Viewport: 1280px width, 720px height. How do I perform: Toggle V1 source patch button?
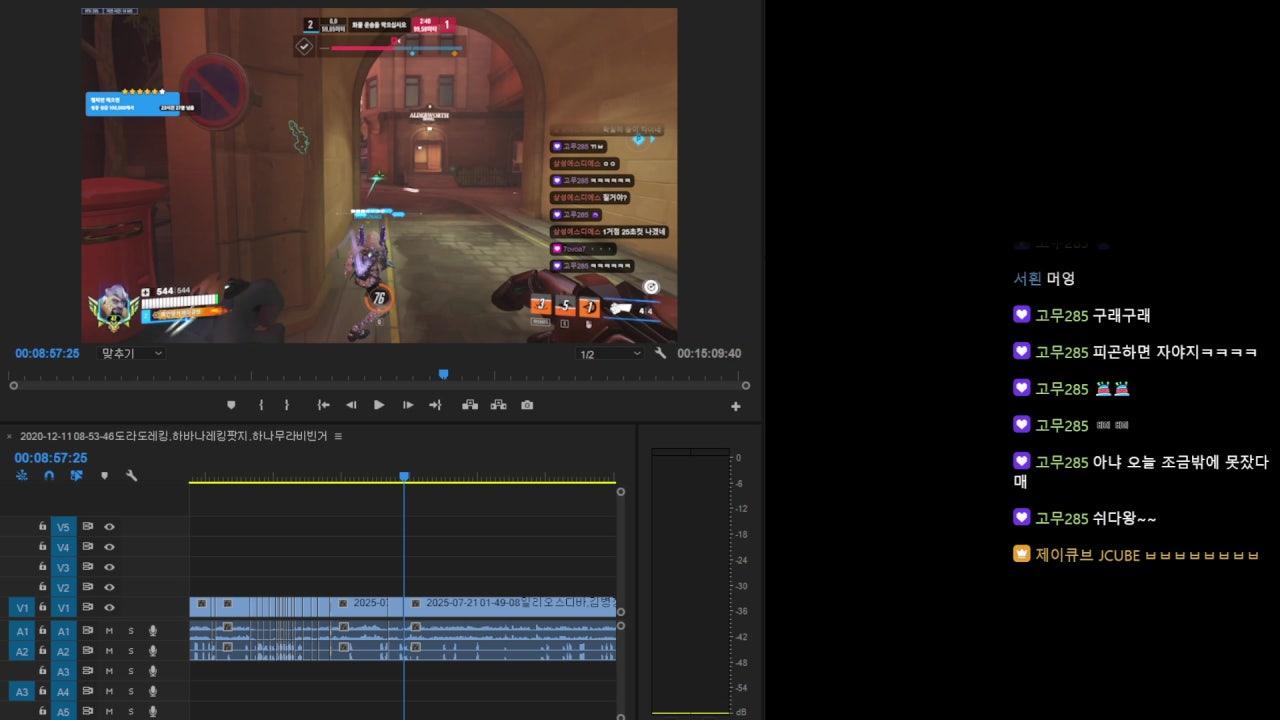pos(21,607)
